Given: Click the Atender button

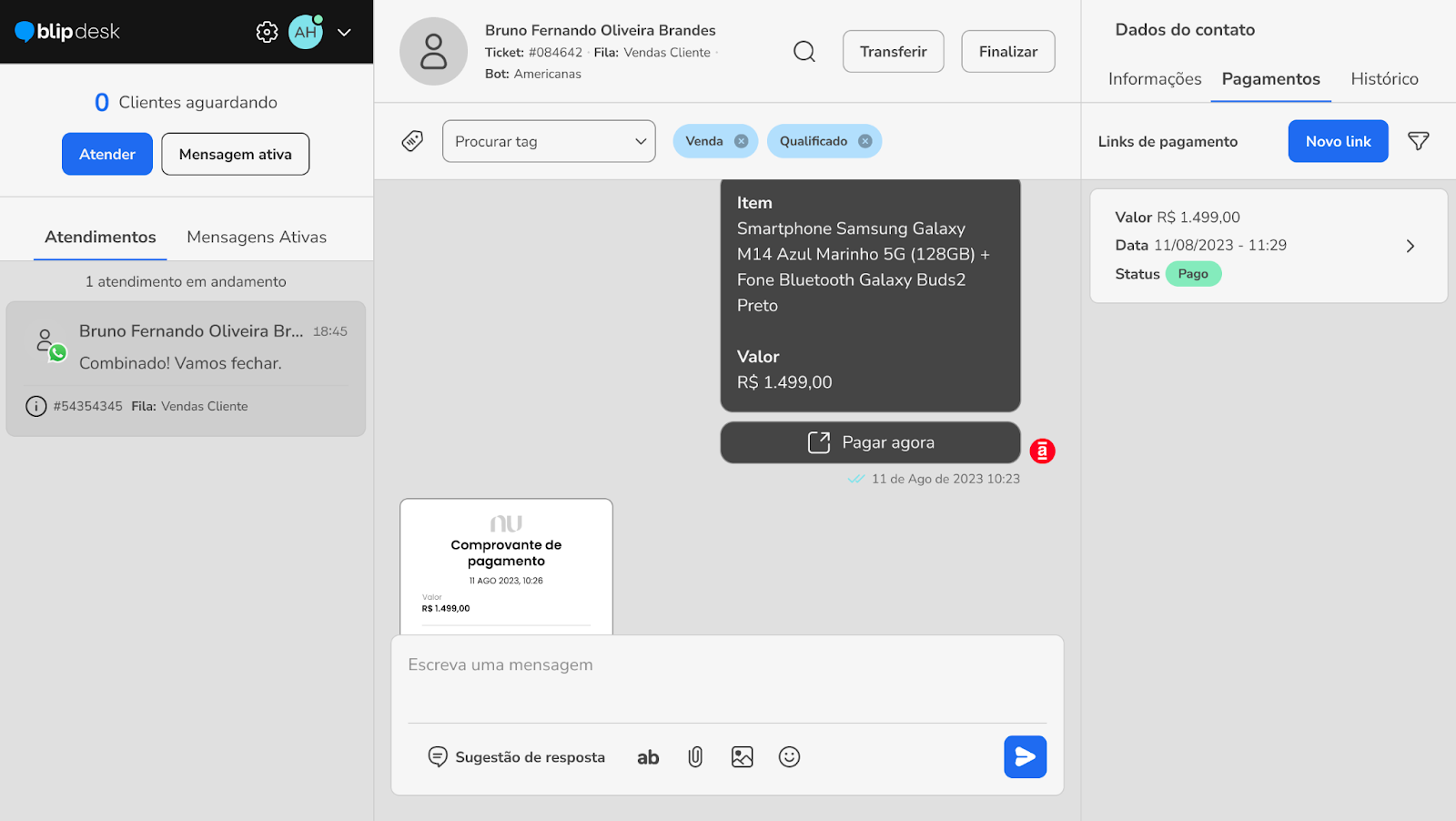Looking at the screenshot, I should [x=107, y=154].
